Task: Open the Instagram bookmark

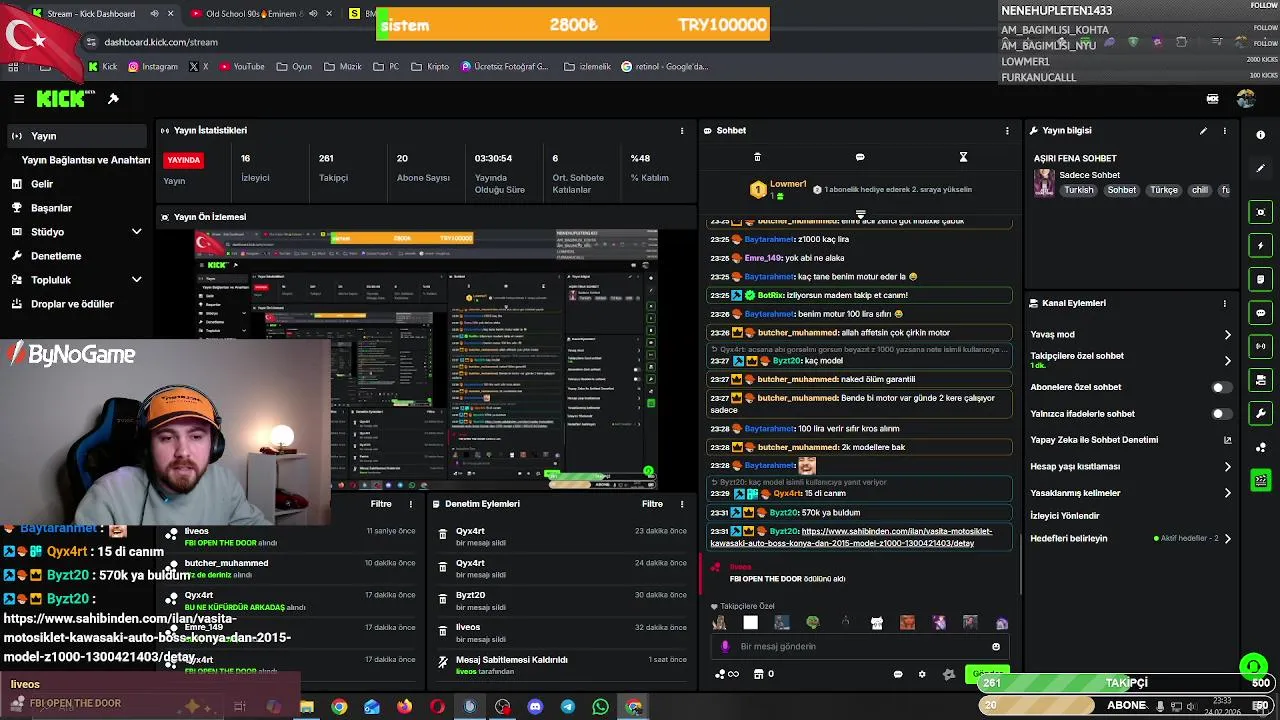Action: pos(152,67)
